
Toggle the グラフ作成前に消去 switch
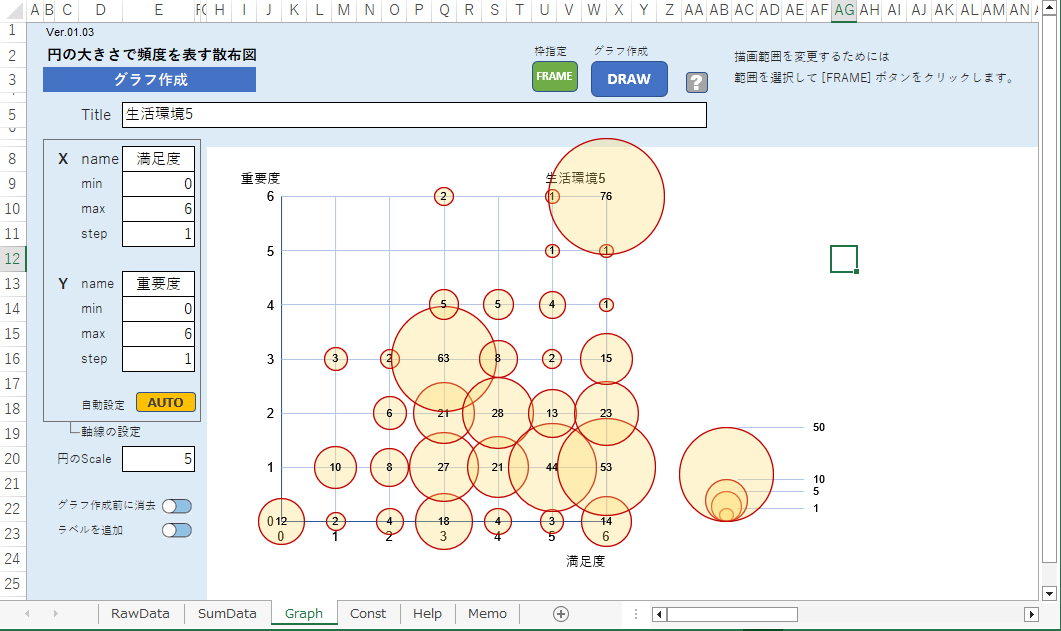click(177, 506)
